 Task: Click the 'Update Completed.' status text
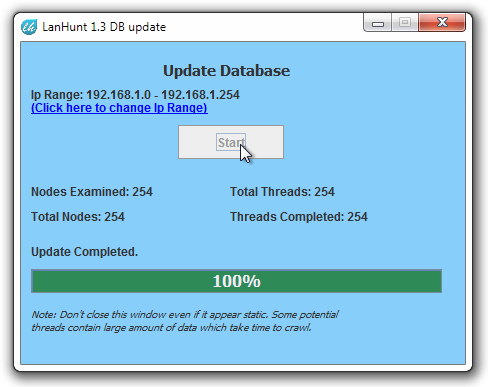[84, 252]
